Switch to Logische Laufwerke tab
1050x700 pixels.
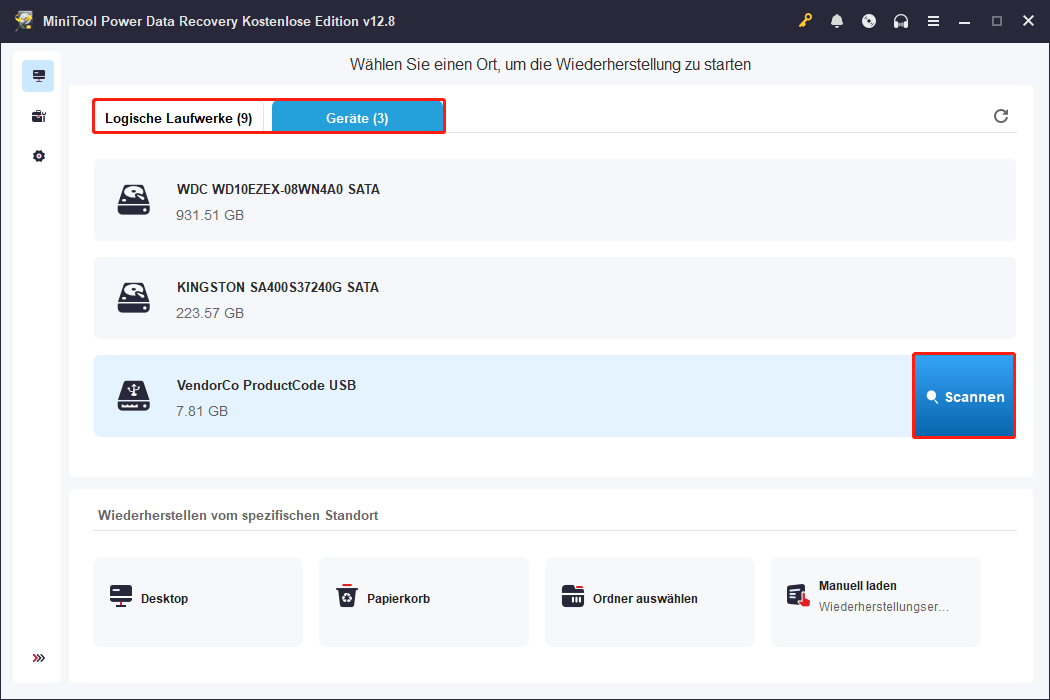[x=179, y=118]
